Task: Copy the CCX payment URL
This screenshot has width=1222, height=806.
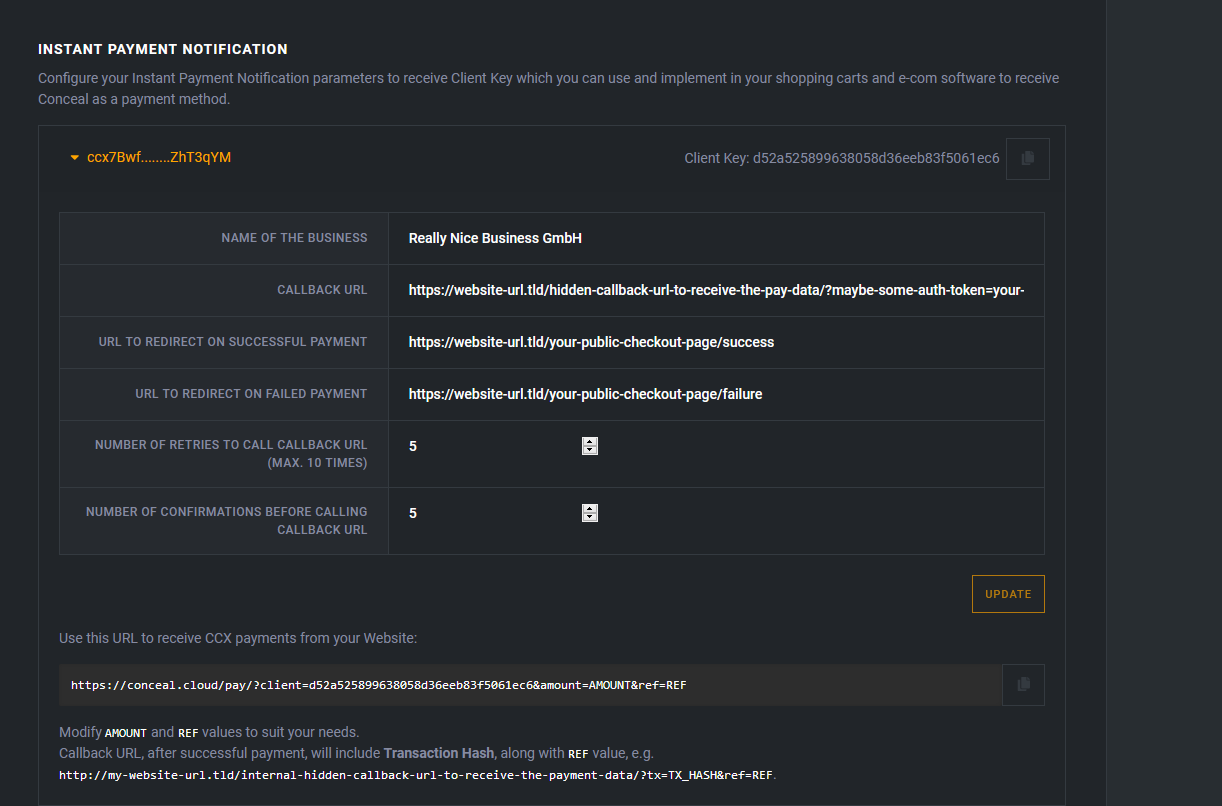Action: (1023, 685)
